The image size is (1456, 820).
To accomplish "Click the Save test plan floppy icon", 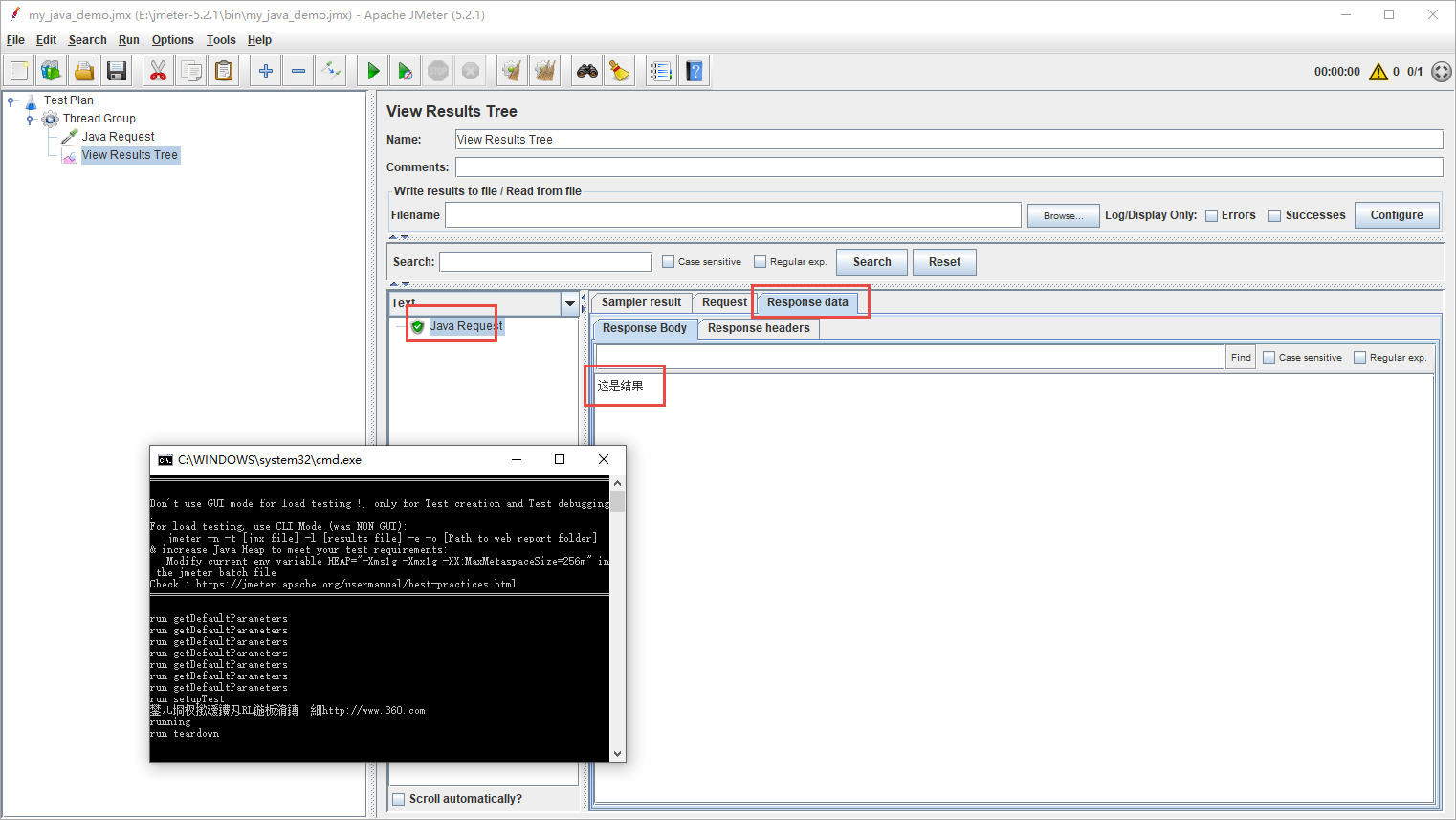I will (117, 71).
